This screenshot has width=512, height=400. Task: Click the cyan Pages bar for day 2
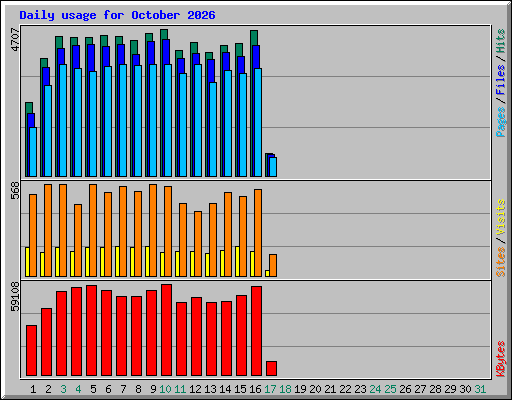[x=48, y=131]
